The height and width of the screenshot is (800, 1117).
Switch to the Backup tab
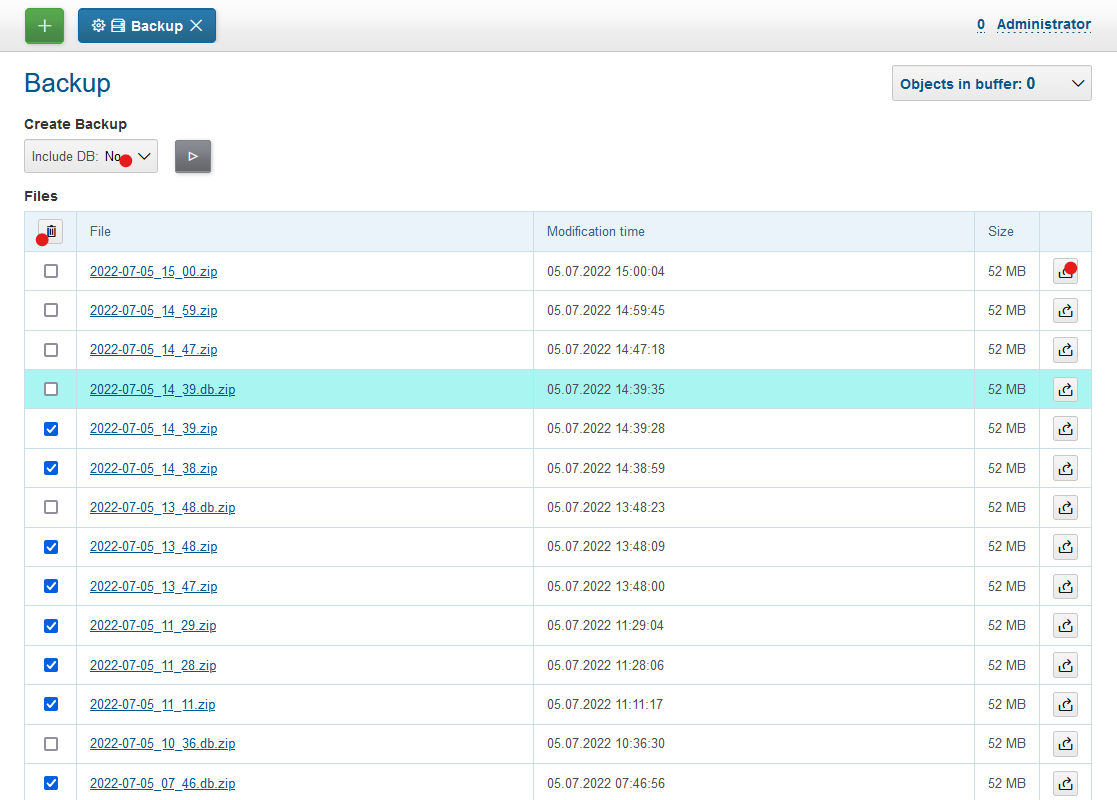point(145,26)
